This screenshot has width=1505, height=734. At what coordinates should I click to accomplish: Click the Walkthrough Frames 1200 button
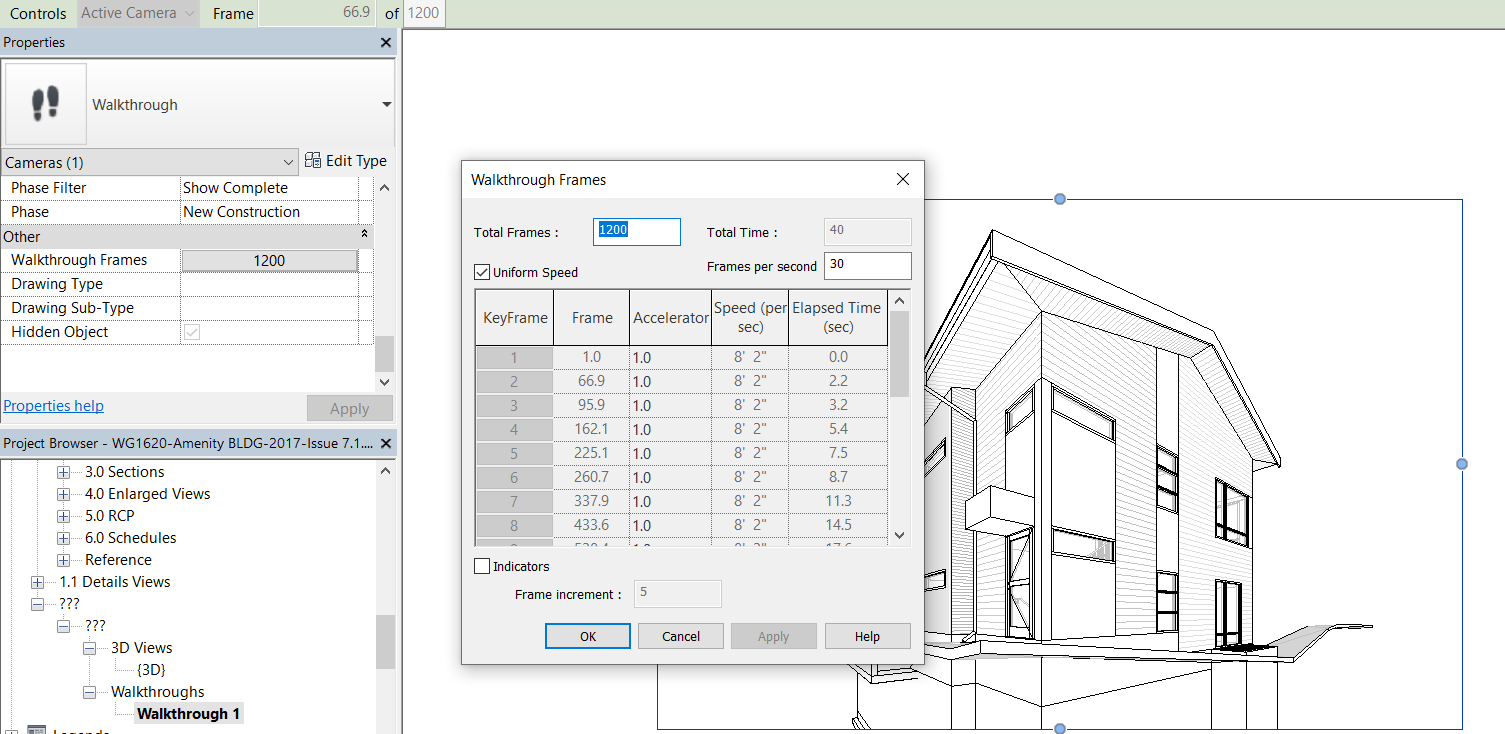point(269,260)
